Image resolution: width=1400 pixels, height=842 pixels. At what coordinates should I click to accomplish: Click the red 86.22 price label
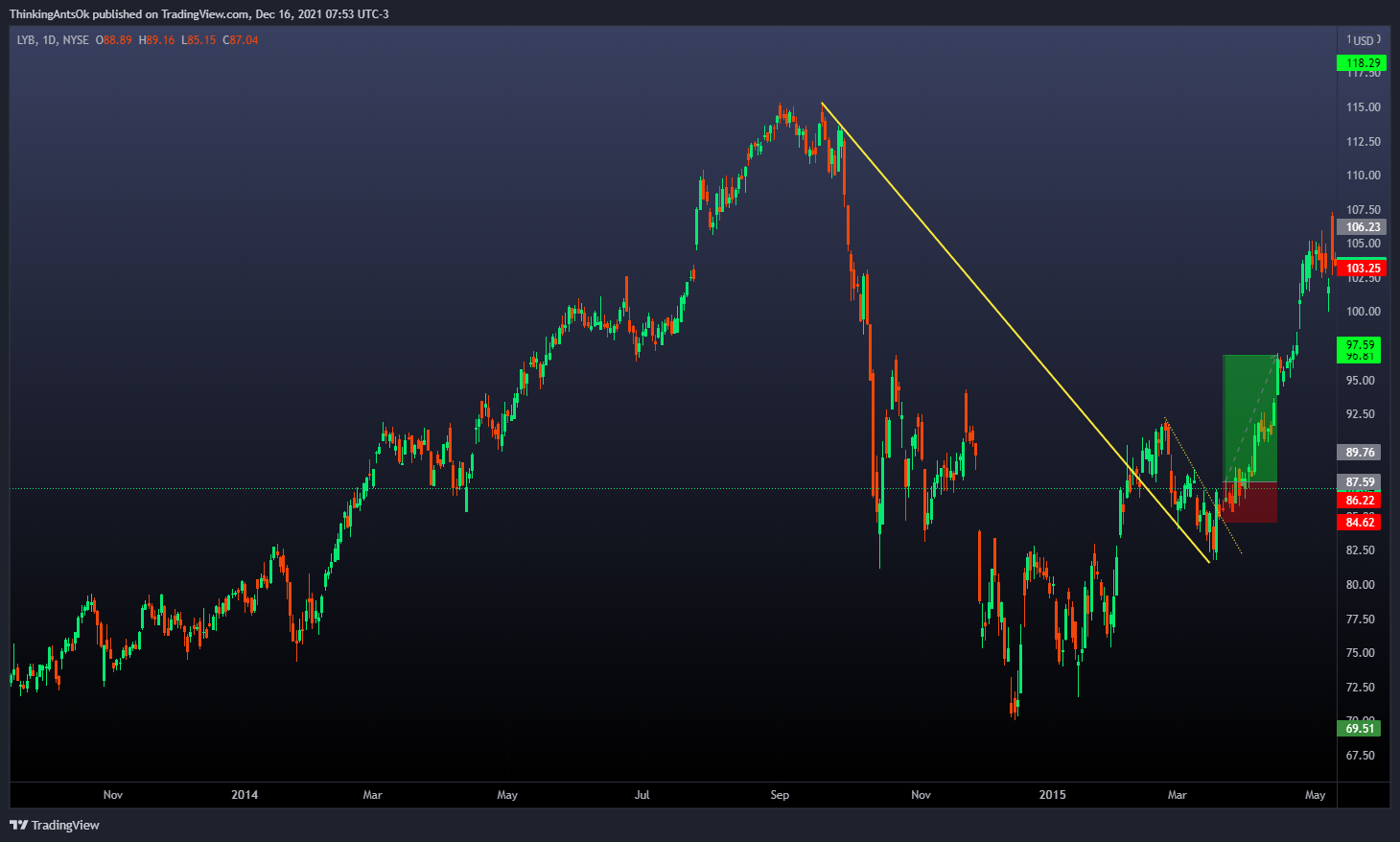click(x=1359, y=501)
